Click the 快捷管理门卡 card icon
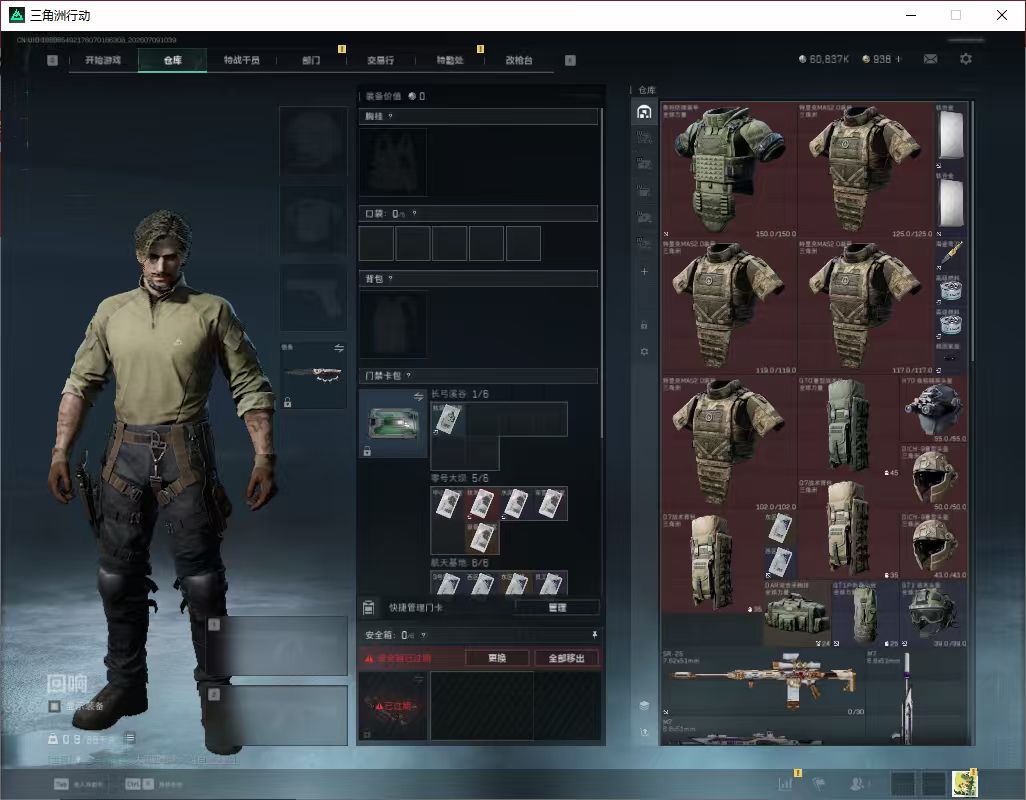This screenshot has width=1026, height=800. [368, 608]
